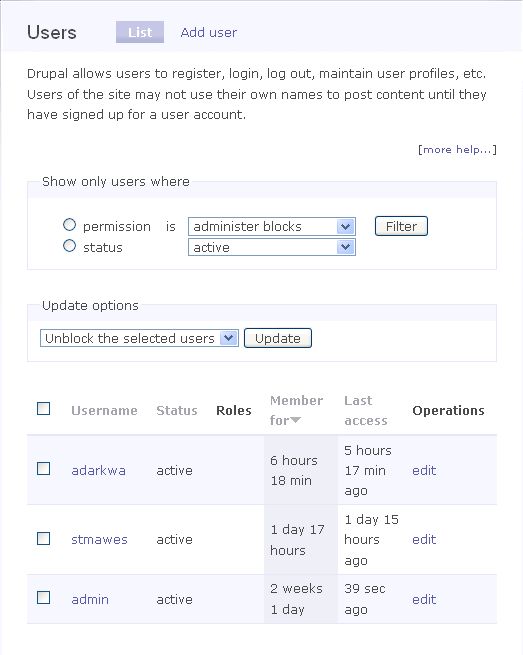Image resolution: width=523 pixels, height=655 pixels.
Task: Open the active status dropdown
Action: tap(272, 247)
